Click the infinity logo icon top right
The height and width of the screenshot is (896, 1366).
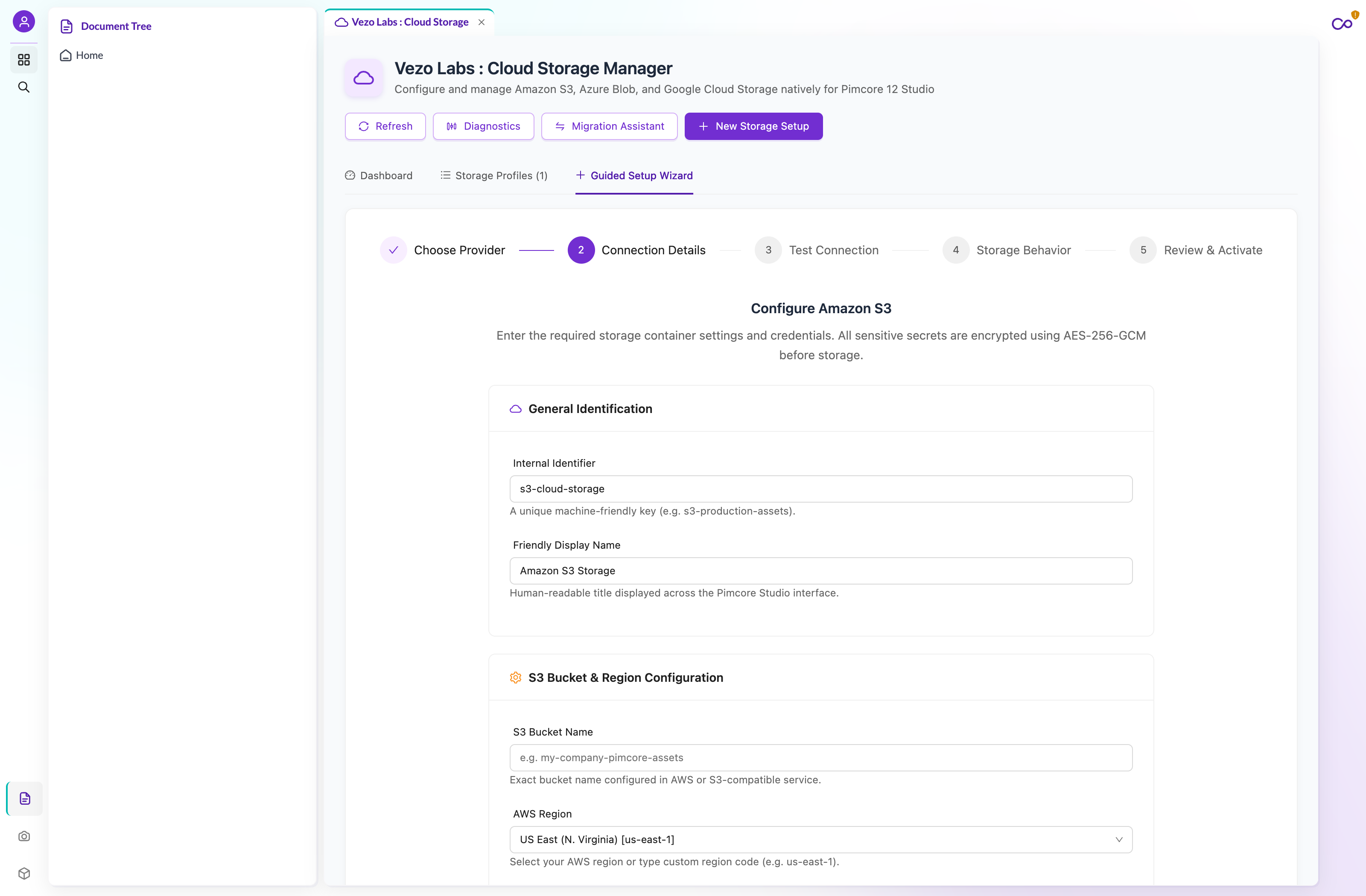tap(1342, 23)
